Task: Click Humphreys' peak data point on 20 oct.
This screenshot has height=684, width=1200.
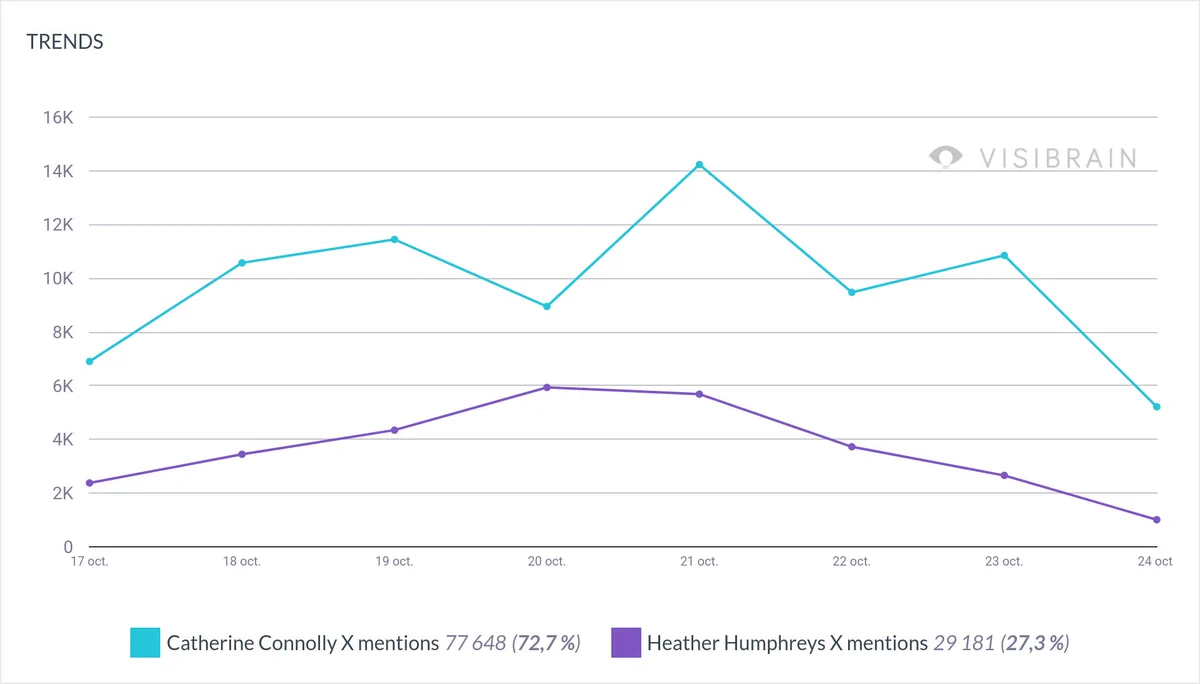Action: [547, 387]
